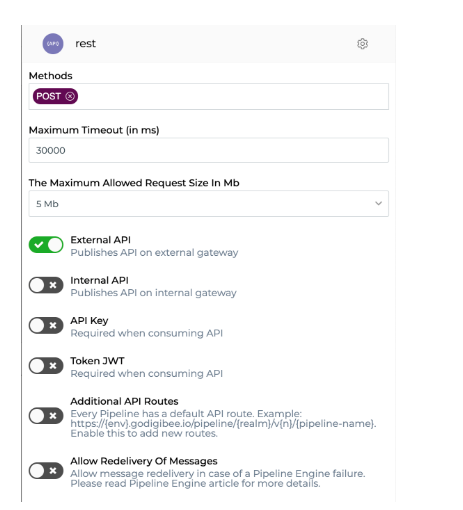Click the External API label
The width and height of the screenshot is (463, 510).
[100, 240]
